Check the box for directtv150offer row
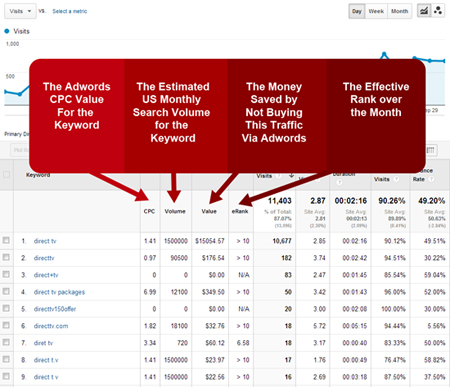This screenshot has height=387, width=450. (6, 308)
